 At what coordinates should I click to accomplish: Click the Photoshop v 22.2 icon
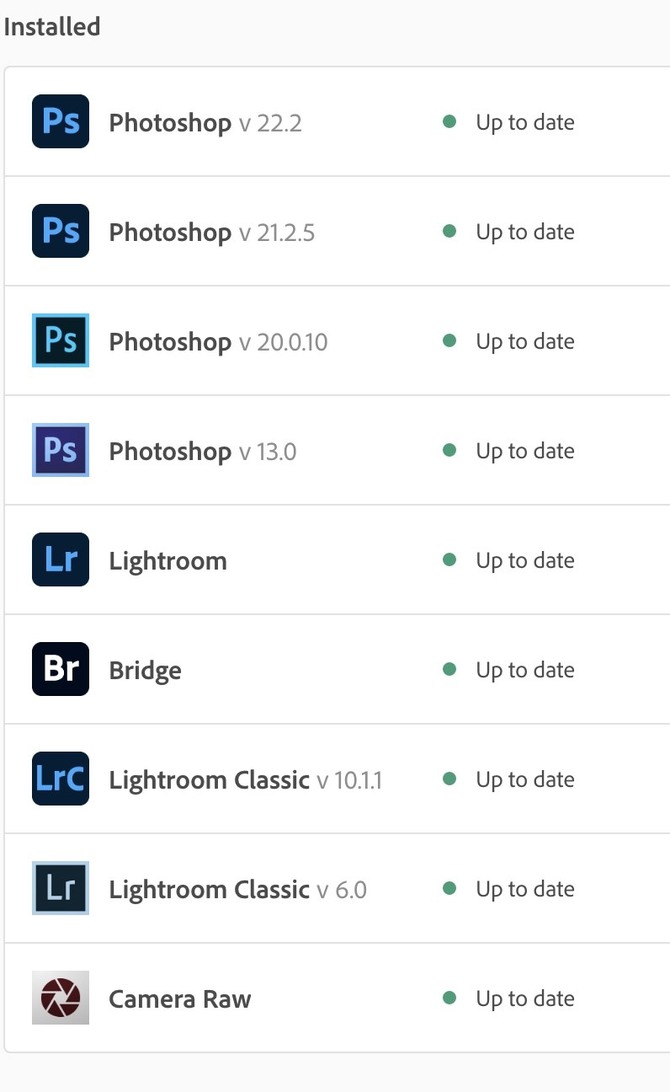pos(60,122)
